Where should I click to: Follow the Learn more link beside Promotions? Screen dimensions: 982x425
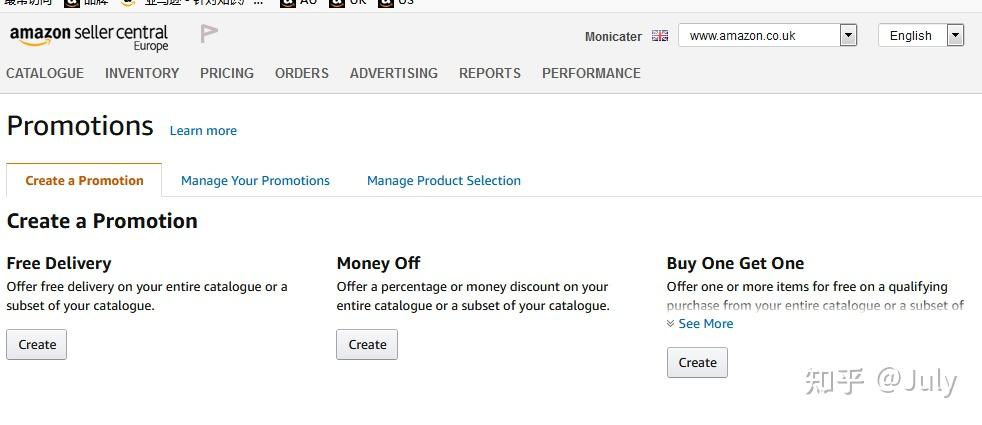(x=203, y=131)
